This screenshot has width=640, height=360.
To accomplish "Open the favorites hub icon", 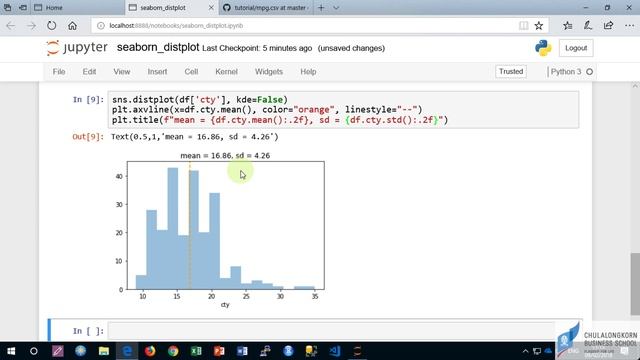I will (x=567, y=26).
